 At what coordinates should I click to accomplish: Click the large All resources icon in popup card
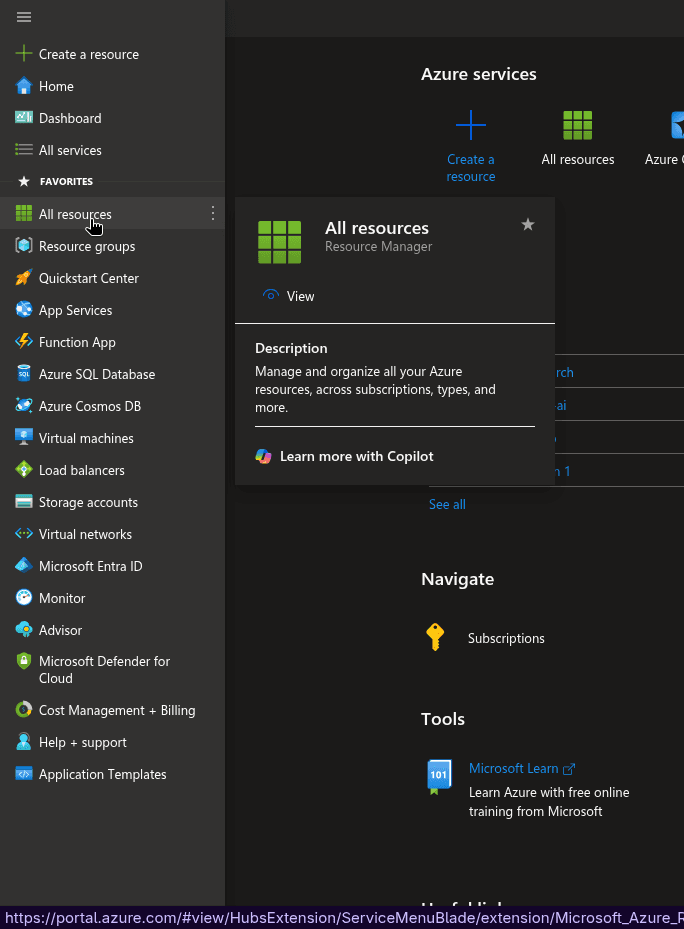pyautogui.click(x=279, y=242)
